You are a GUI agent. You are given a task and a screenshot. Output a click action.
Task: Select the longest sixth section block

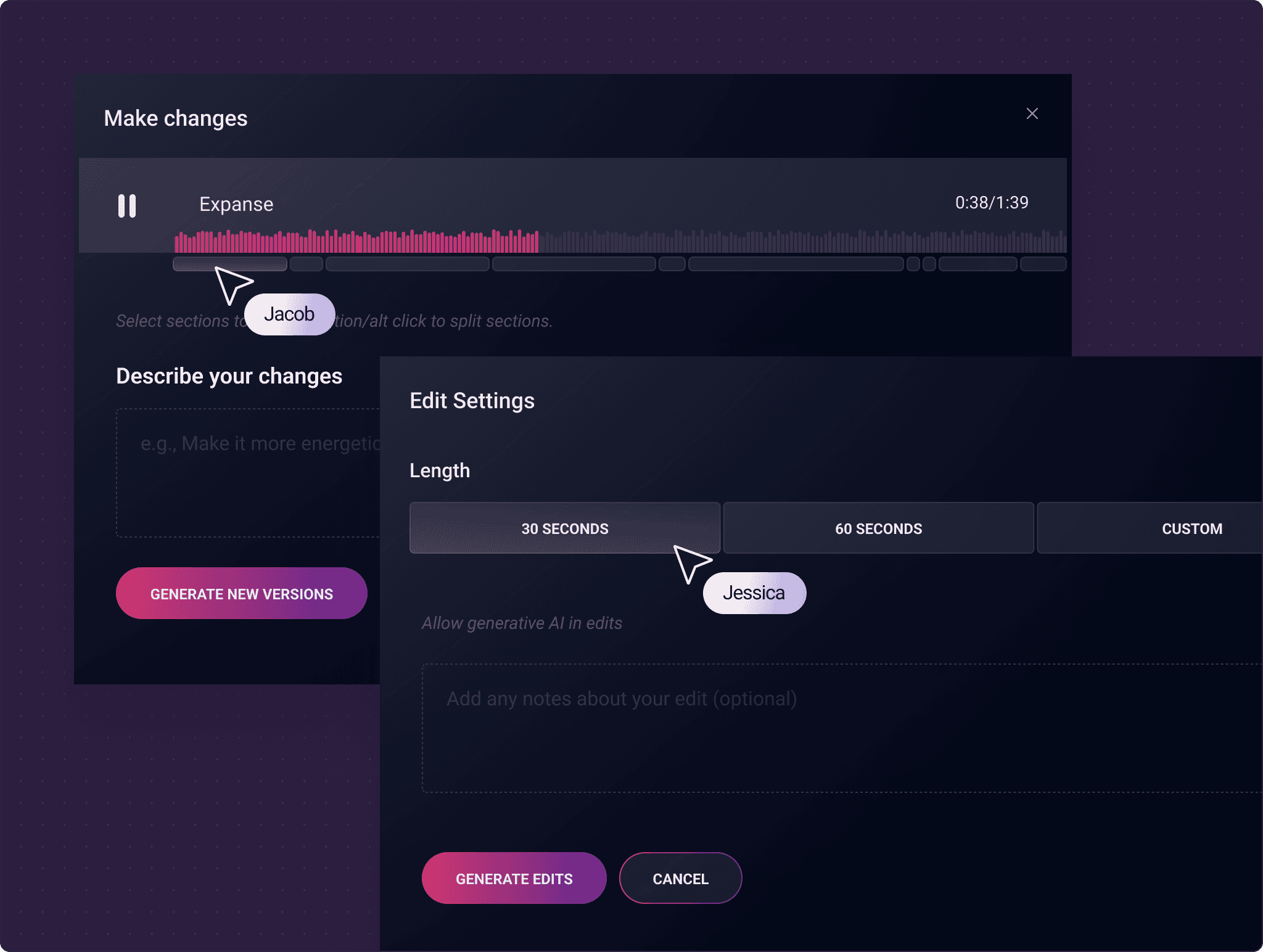[x=796, y=265]
